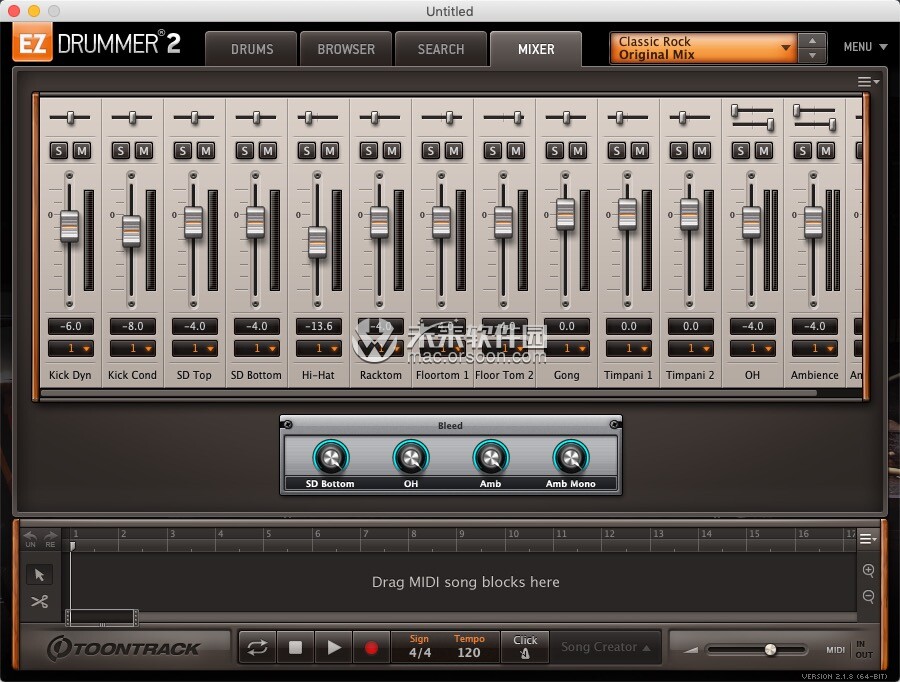
Task: Expand the Song Creator panel
Action: (x=606, y=647)
